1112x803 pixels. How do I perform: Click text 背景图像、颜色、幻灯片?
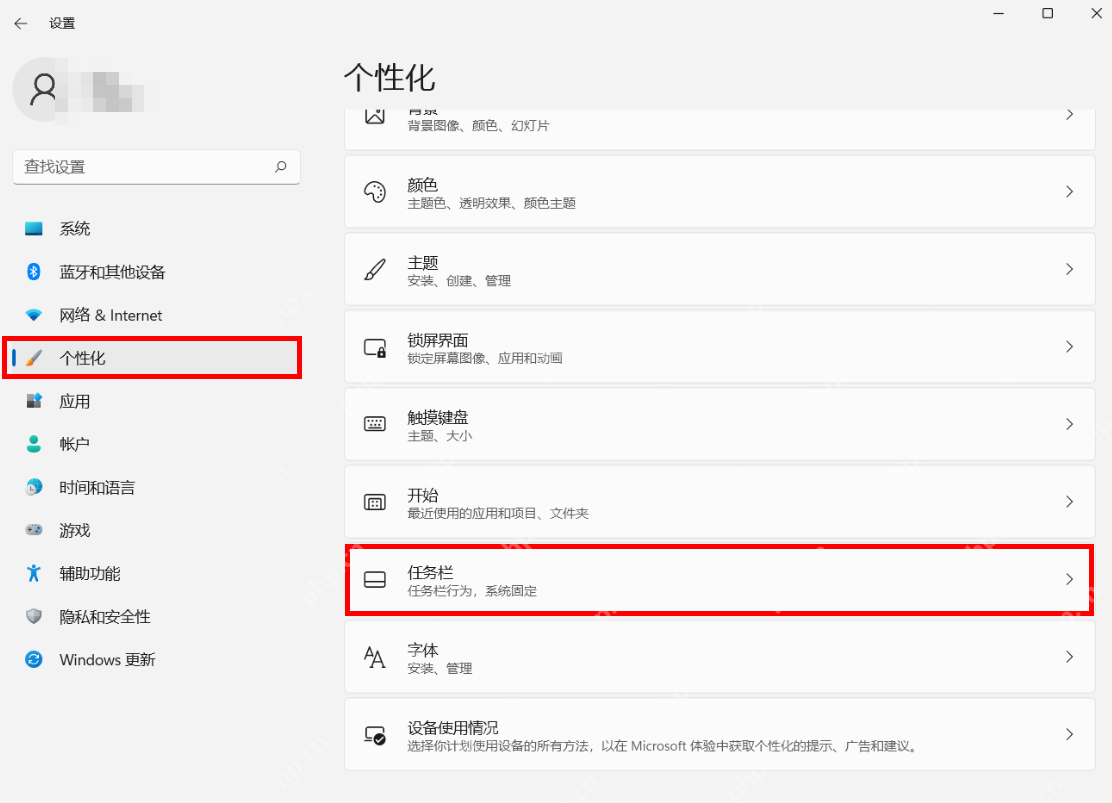click(x=479, y=126)
